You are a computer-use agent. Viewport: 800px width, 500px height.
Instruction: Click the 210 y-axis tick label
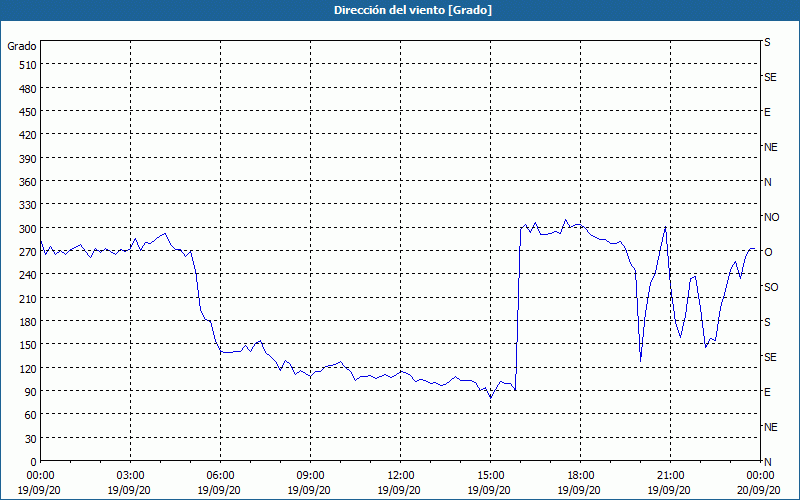(x=28, y=298)
